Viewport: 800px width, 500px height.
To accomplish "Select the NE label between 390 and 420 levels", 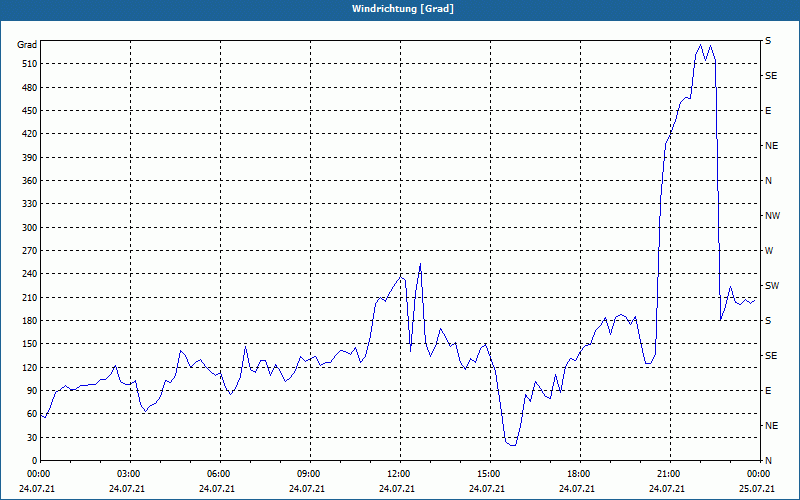I will pyautogui.click(x=771, y=146).
